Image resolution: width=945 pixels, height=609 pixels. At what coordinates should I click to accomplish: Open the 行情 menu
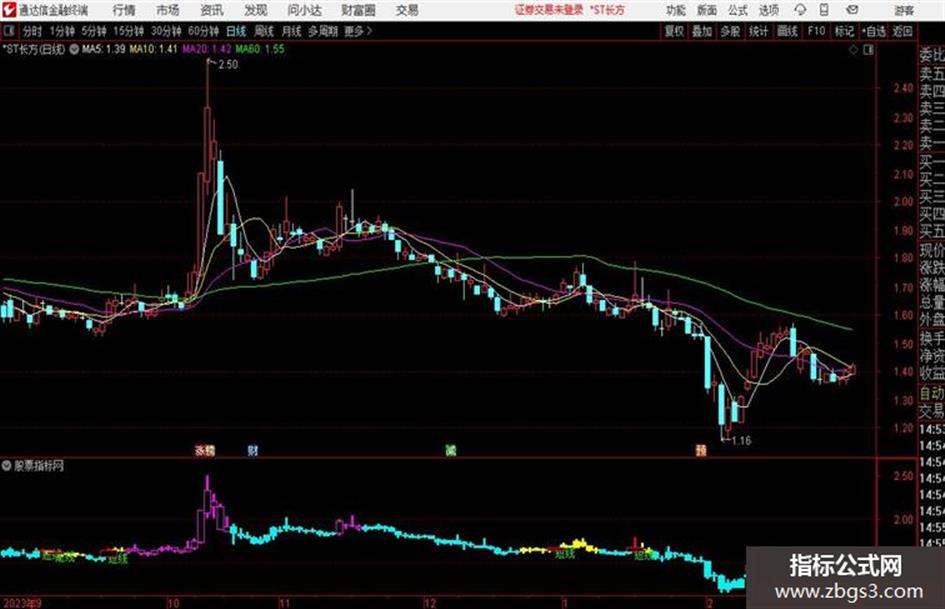124,10
